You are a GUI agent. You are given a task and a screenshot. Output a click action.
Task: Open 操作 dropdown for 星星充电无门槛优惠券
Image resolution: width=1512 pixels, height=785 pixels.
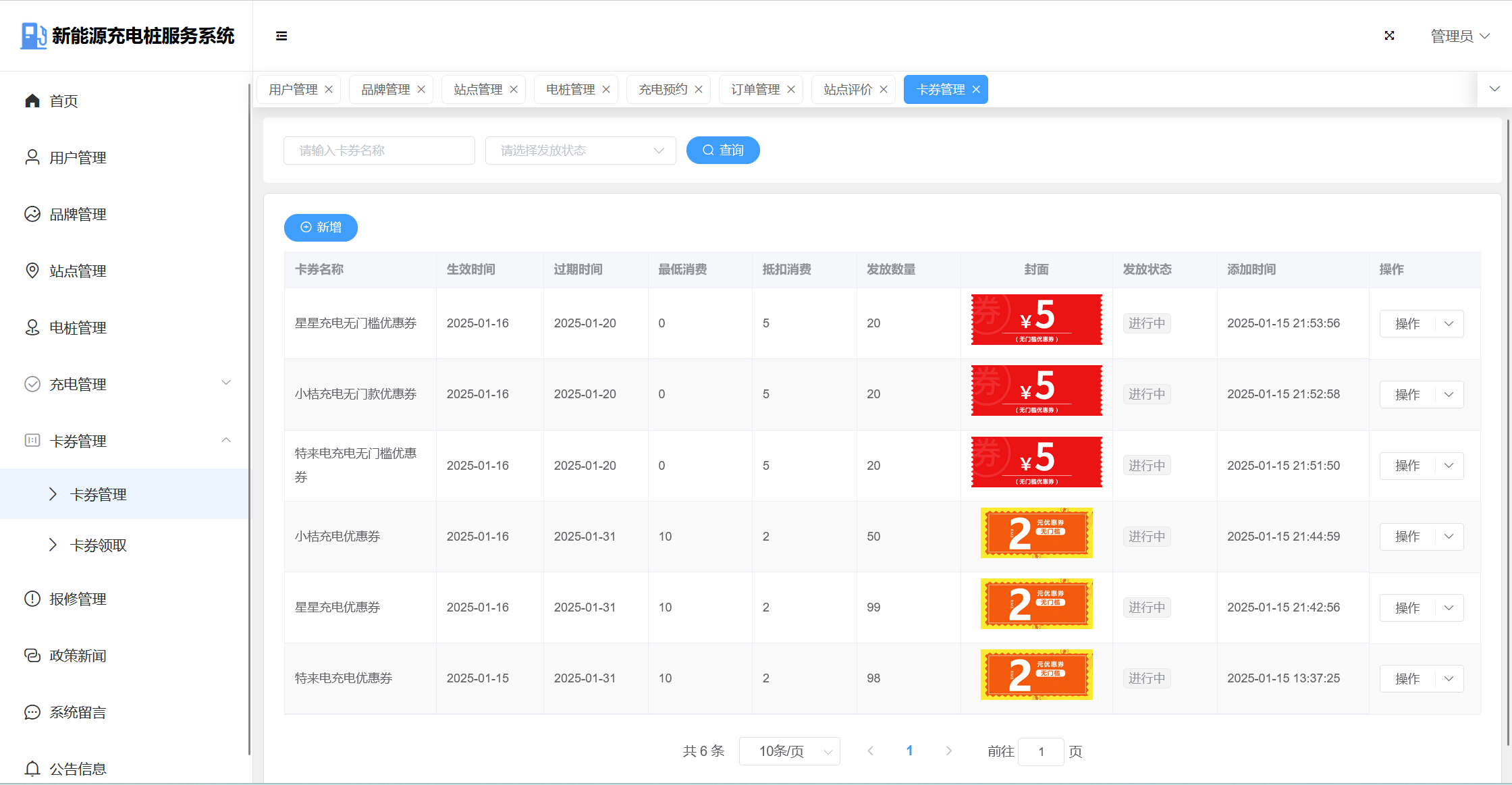[1449, 323]
